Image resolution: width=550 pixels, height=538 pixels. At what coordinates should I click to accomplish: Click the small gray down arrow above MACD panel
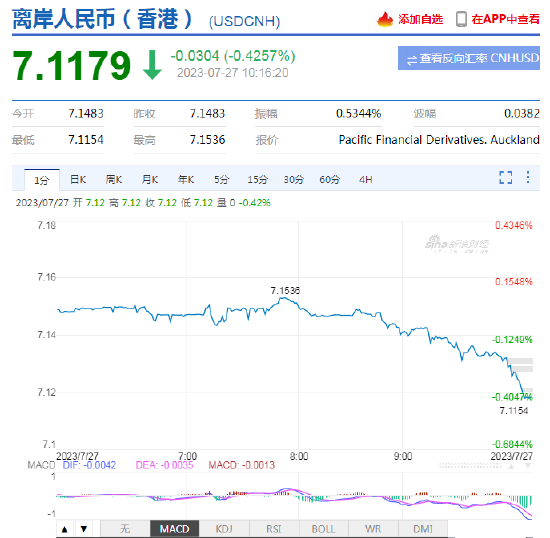coord(528,466)
